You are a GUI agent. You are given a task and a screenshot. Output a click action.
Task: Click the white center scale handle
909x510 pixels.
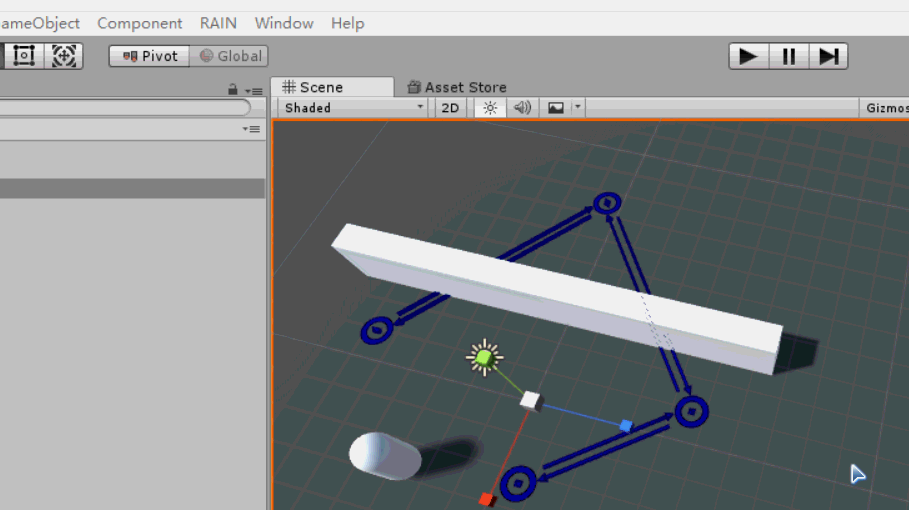(530, 400)
